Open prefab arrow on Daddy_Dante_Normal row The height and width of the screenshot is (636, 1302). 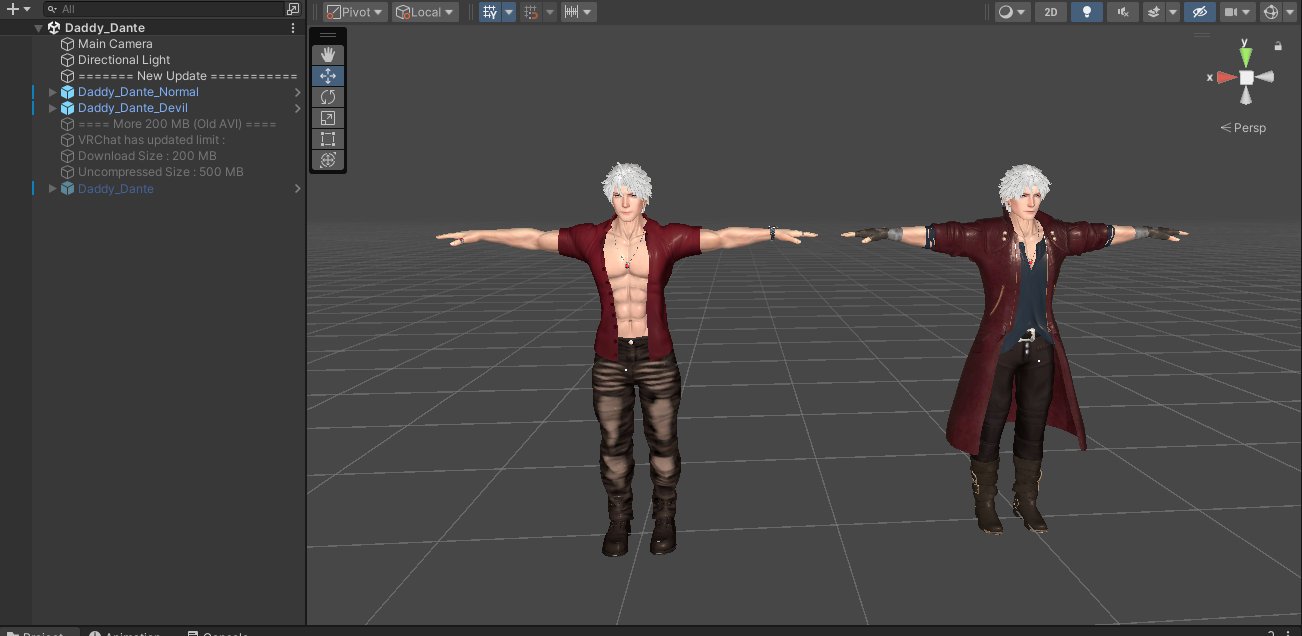point(297,92)
